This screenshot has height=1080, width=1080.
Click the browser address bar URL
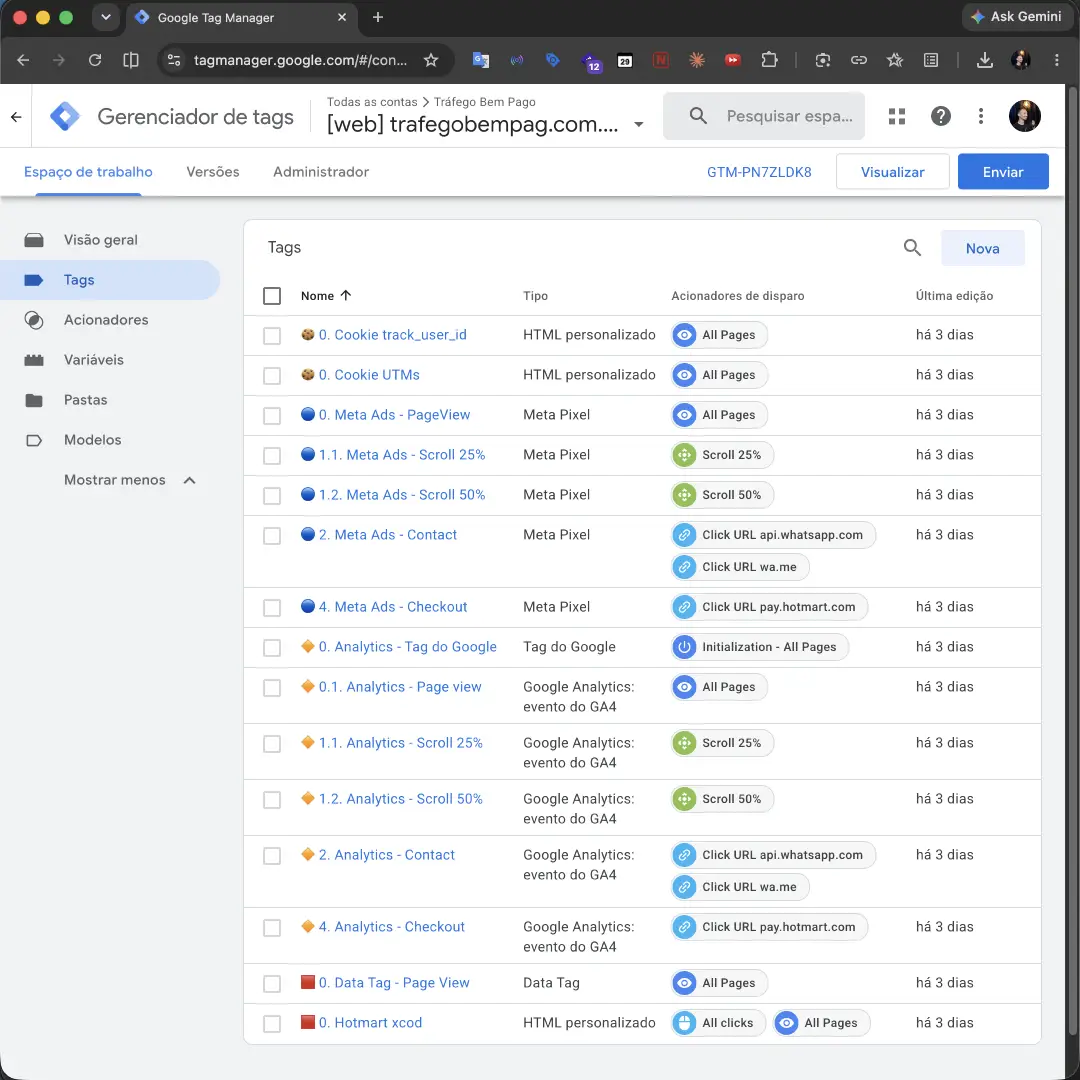(x=300, y=60)
